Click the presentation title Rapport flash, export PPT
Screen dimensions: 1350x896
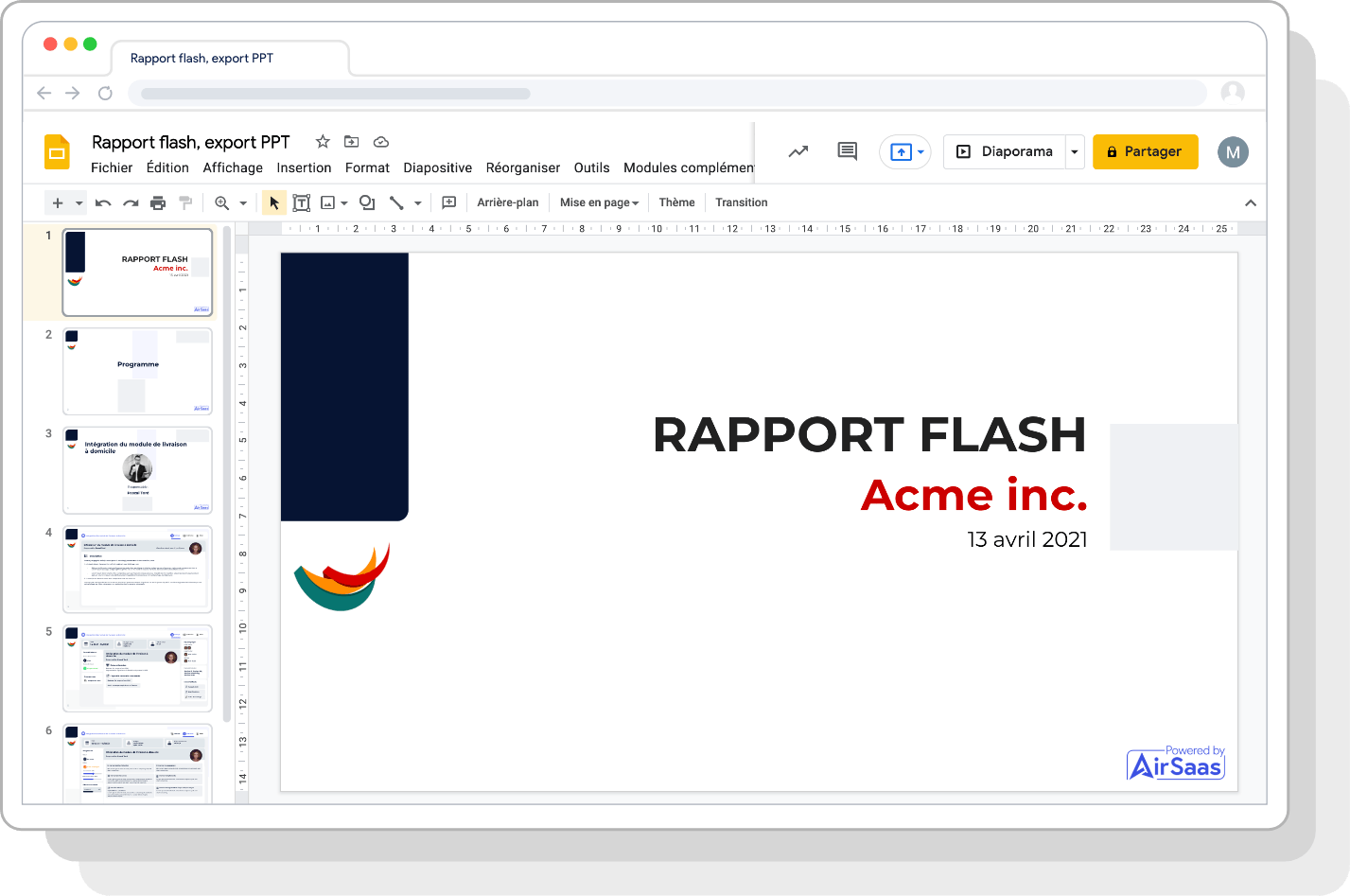point(191,142)
